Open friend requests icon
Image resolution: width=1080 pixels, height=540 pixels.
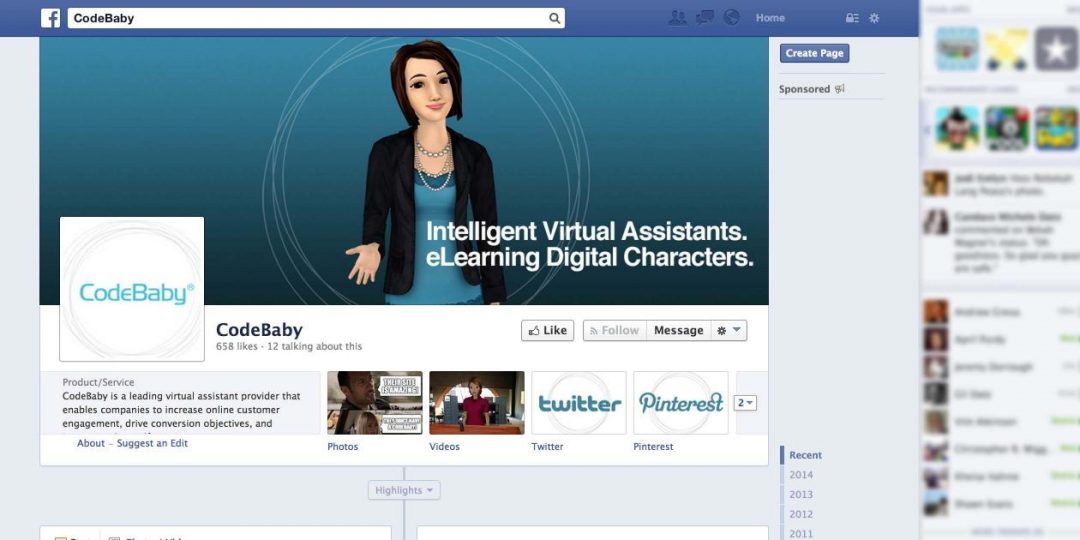point(678,18)
